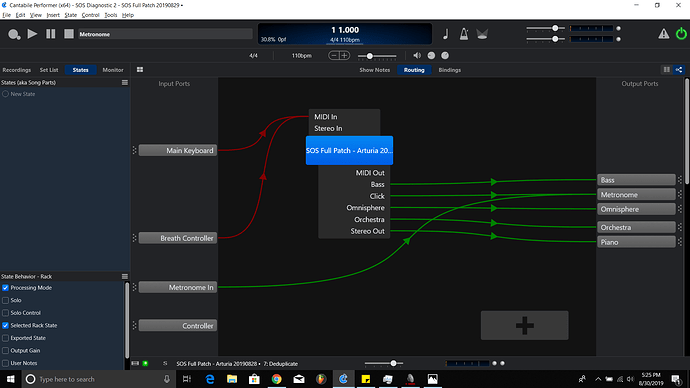Select the Omnisphere output port

click(x=636, y=209)
